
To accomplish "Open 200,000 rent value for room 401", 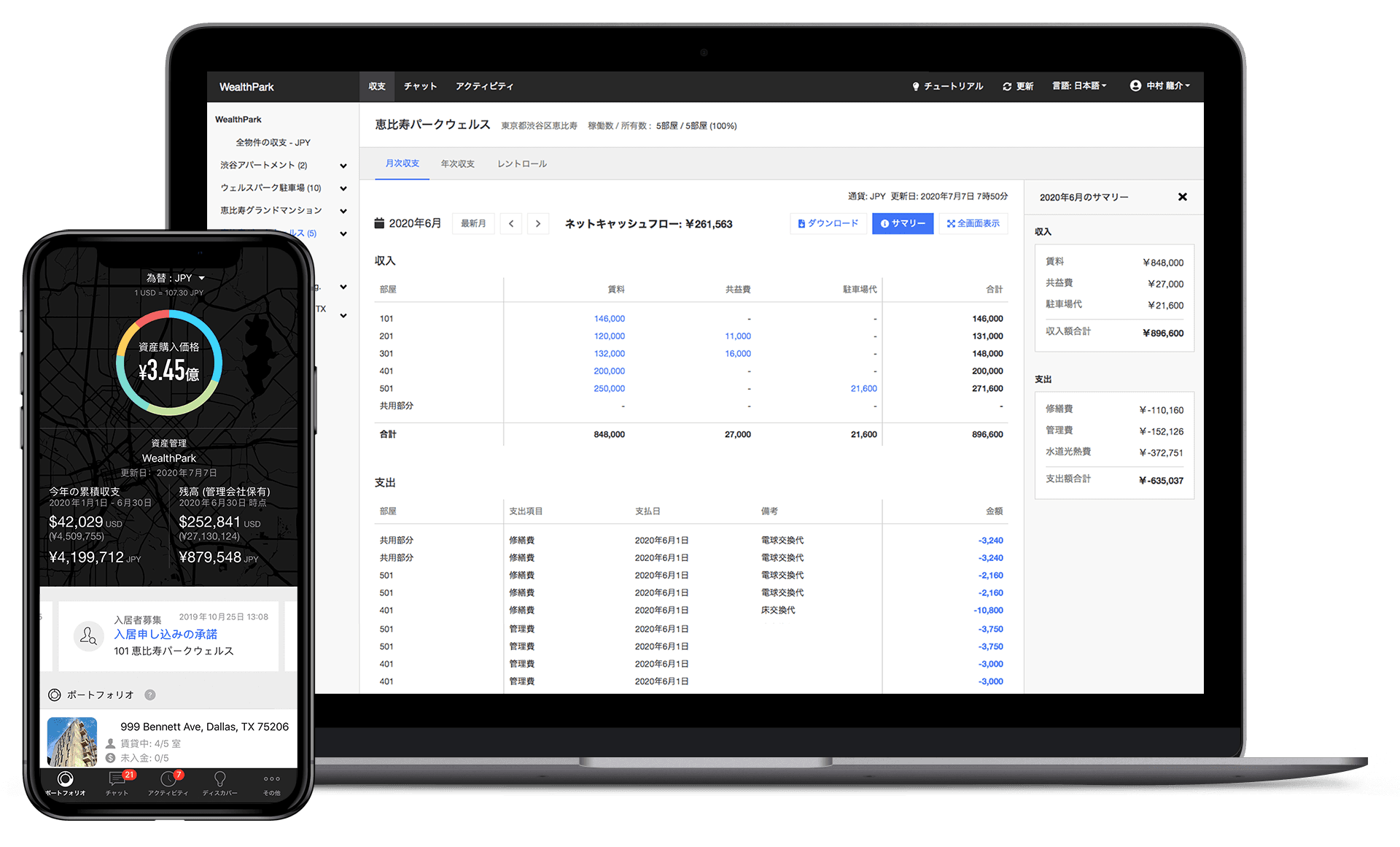I will click(x=610, y=371).
